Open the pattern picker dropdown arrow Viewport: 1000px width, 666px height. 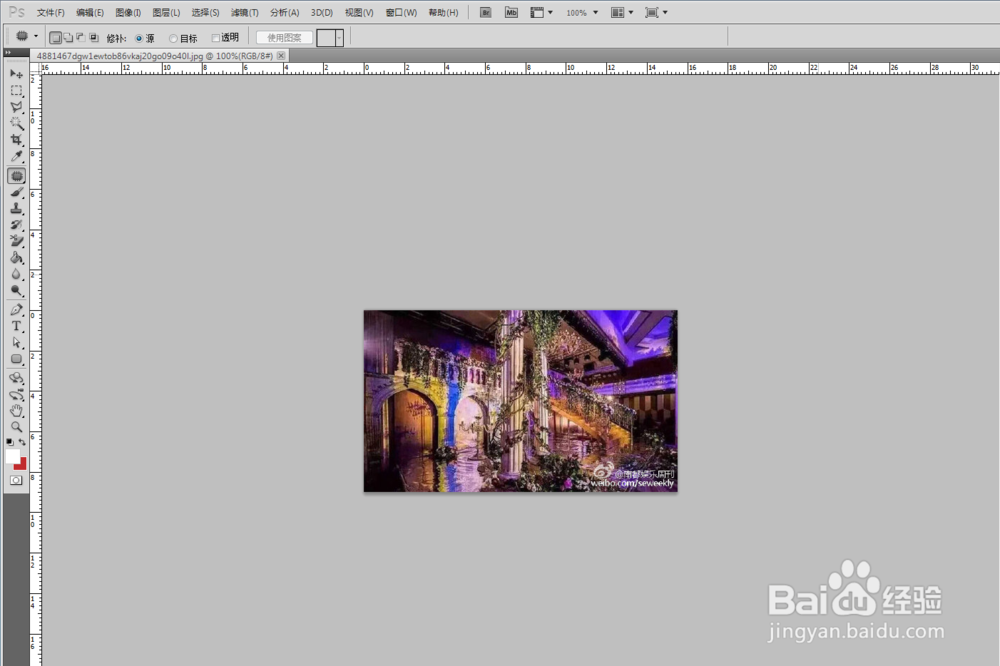[339, 38]
